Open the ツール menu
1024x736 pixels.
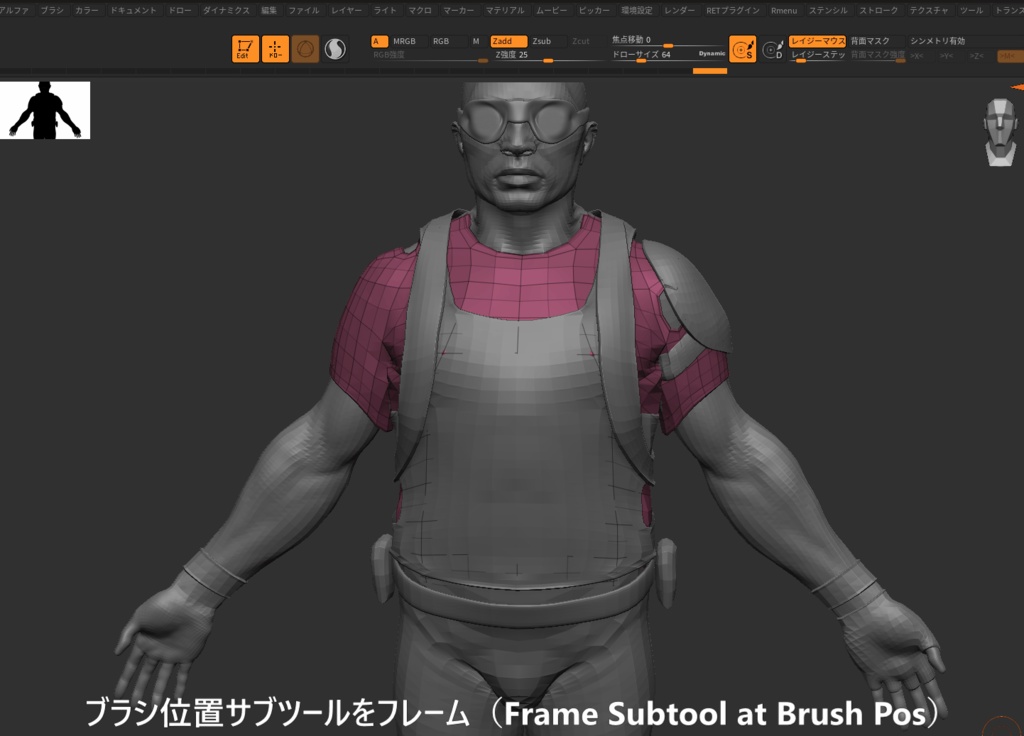(x=970, y=12)
